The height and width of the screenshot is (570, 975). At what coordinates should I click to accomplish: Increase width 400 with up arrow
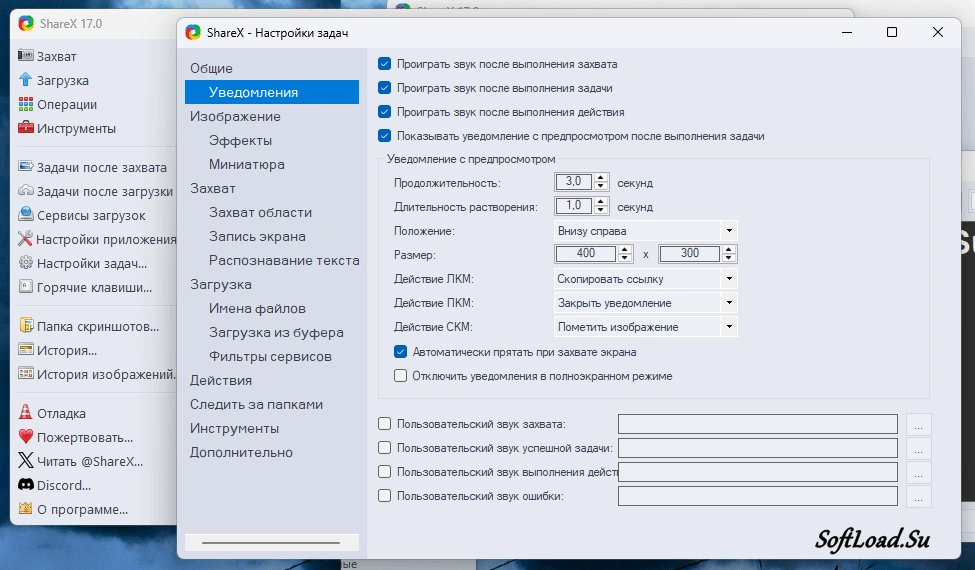coord(626,250)
